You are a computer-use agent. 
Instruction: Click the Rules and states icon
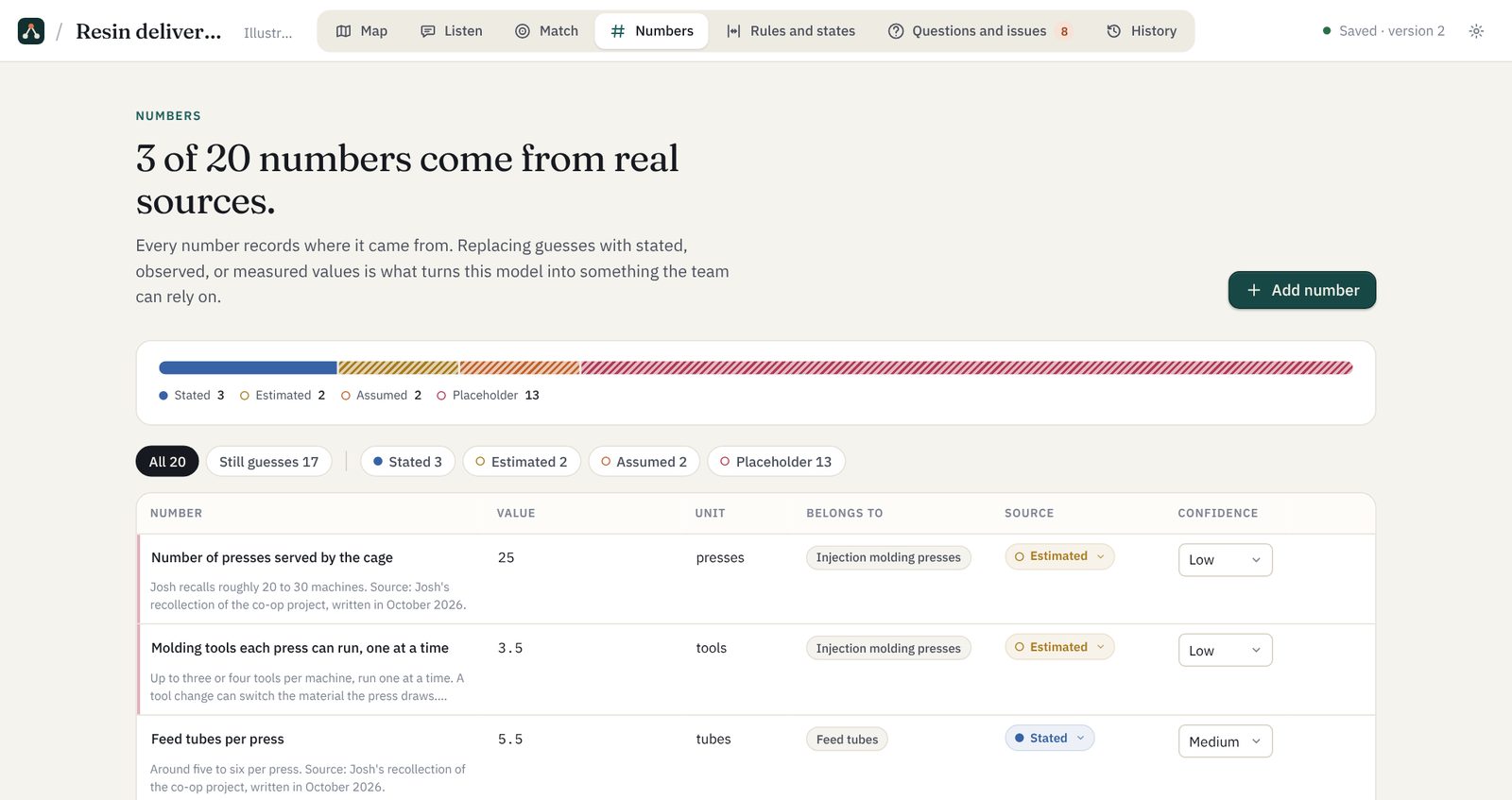click(733, 31)
